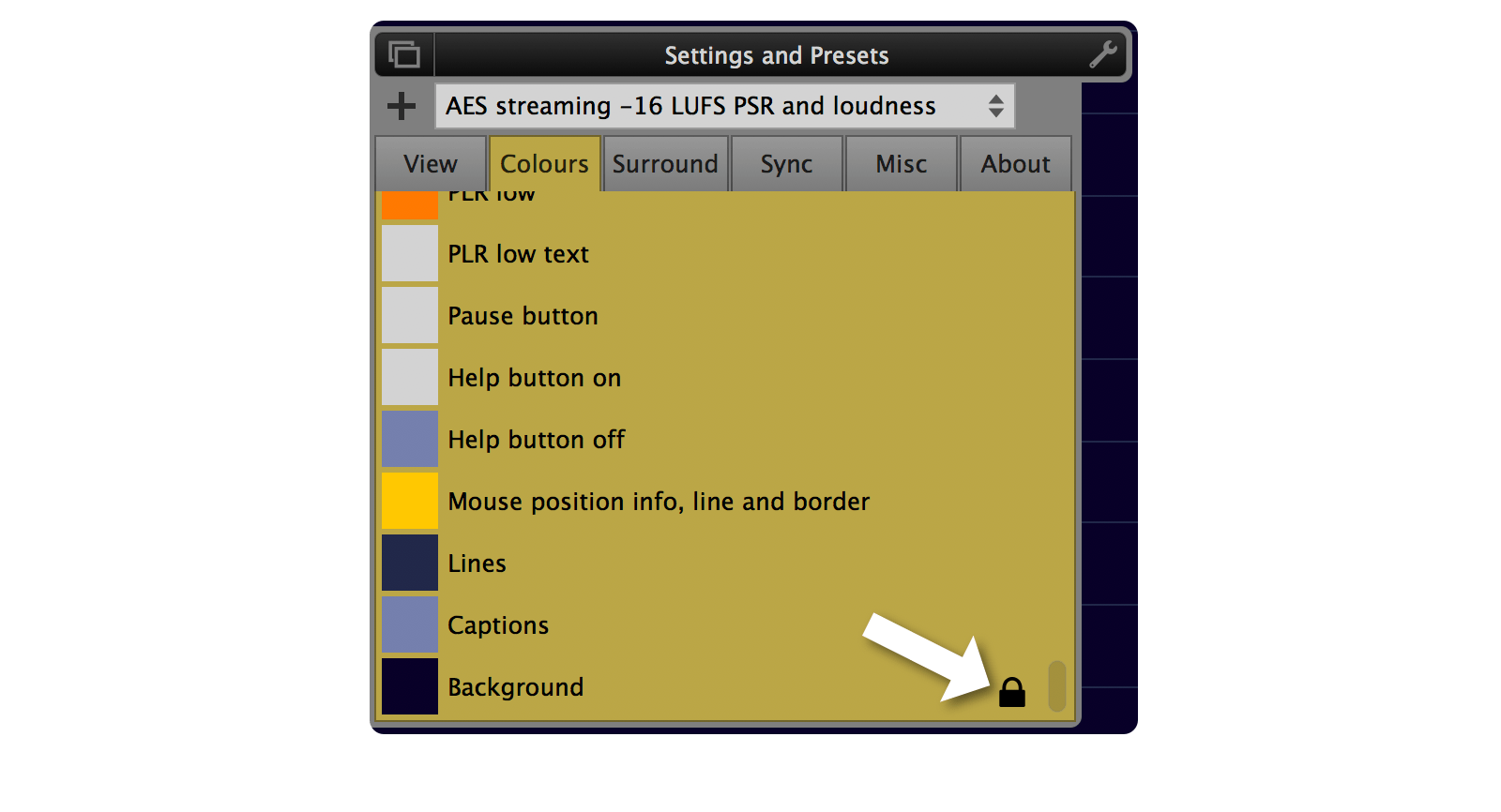This screenshot has width=1501, height=812.
Task: Switch to the View tab
Action: tap(431, 164)
